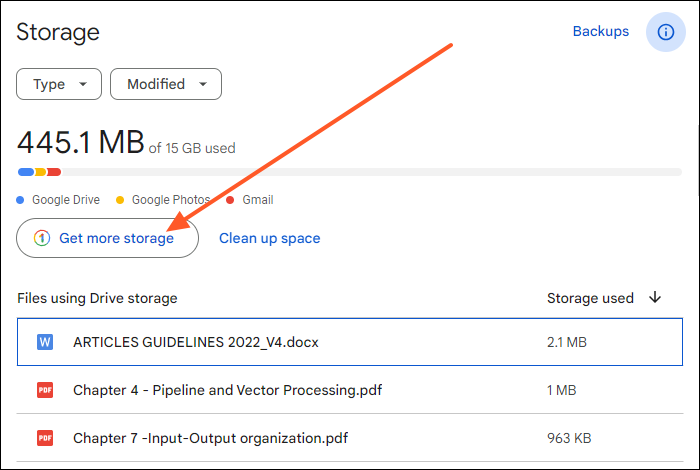Image resolution: width=700 pixels, height=470 pixels.
Task: Sort by Storage used column header
Action: click(590, 298)
